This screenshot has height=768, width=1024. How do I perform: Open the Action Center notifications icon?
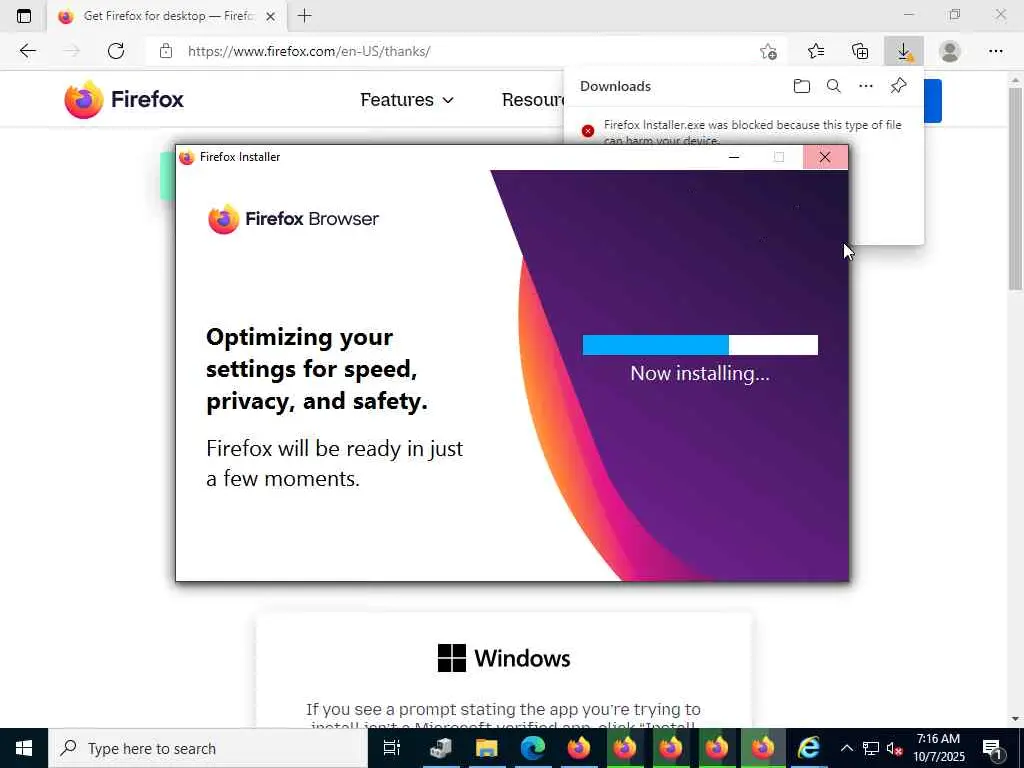(993, 748)
